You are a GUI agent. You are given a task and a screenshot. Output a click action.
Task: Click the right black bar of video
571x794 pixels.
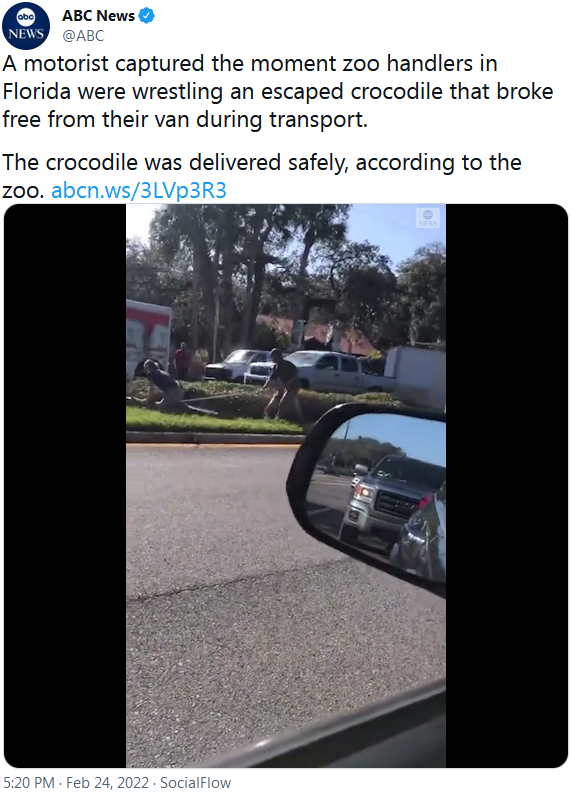click(x=506, y=486)
